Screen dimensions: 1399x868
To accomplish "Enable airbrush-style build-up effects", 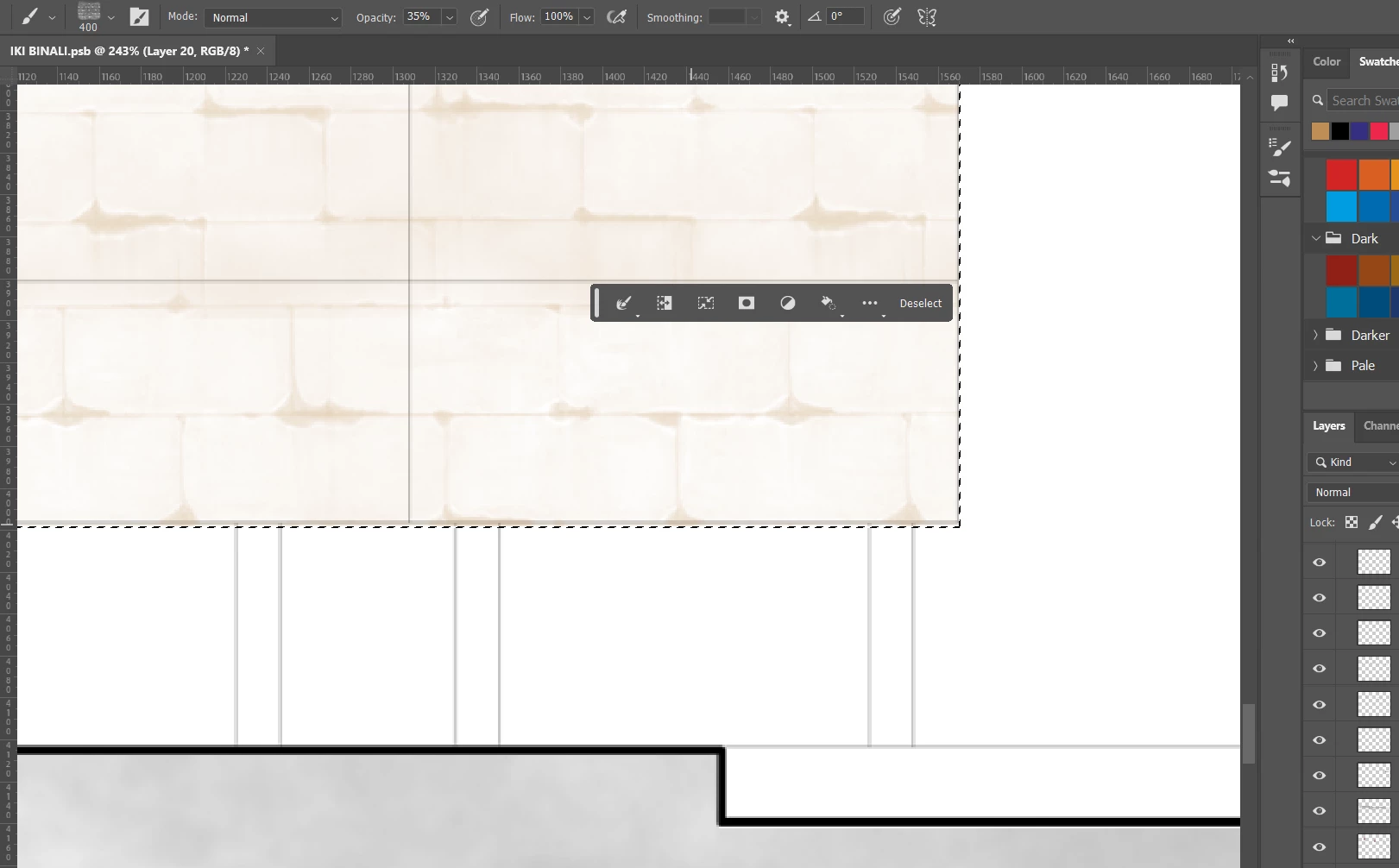I will coord(616,16).
